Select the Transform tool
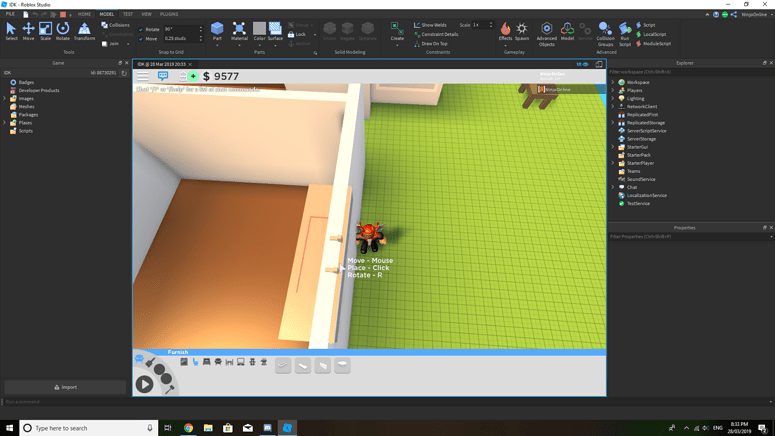This screenshot has width=775, height=436. (84, 31)
